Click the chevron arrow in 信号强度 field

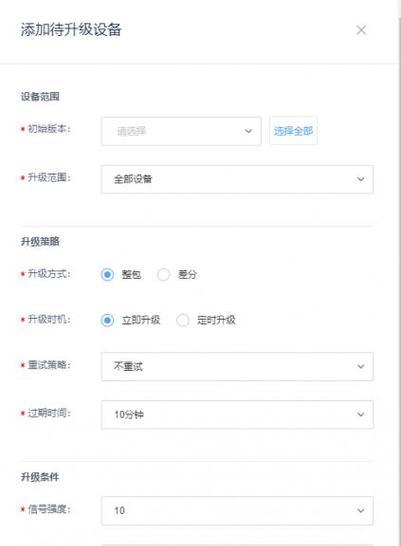click(361, 510)
